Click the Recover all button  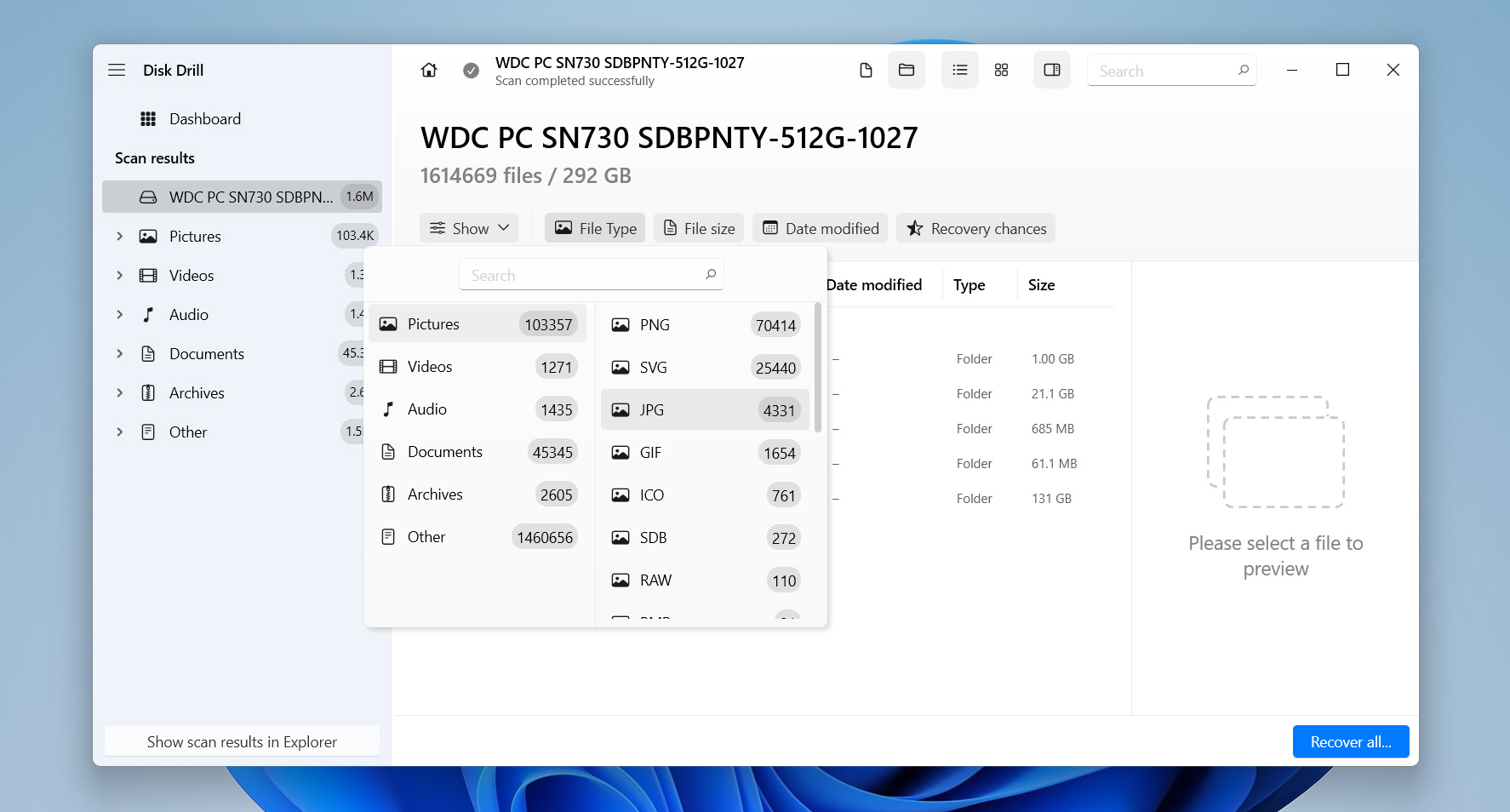1351,741
